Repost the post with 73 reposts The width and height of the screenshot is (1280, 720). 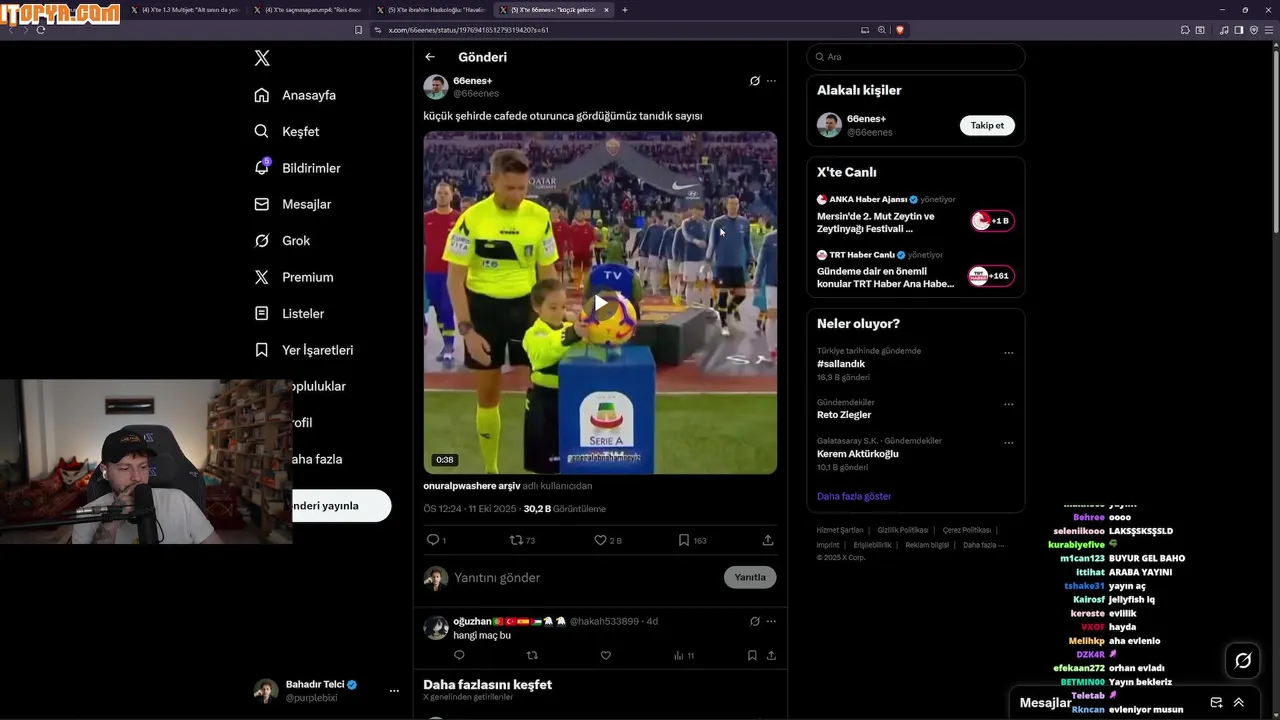[x=522, y=540]
